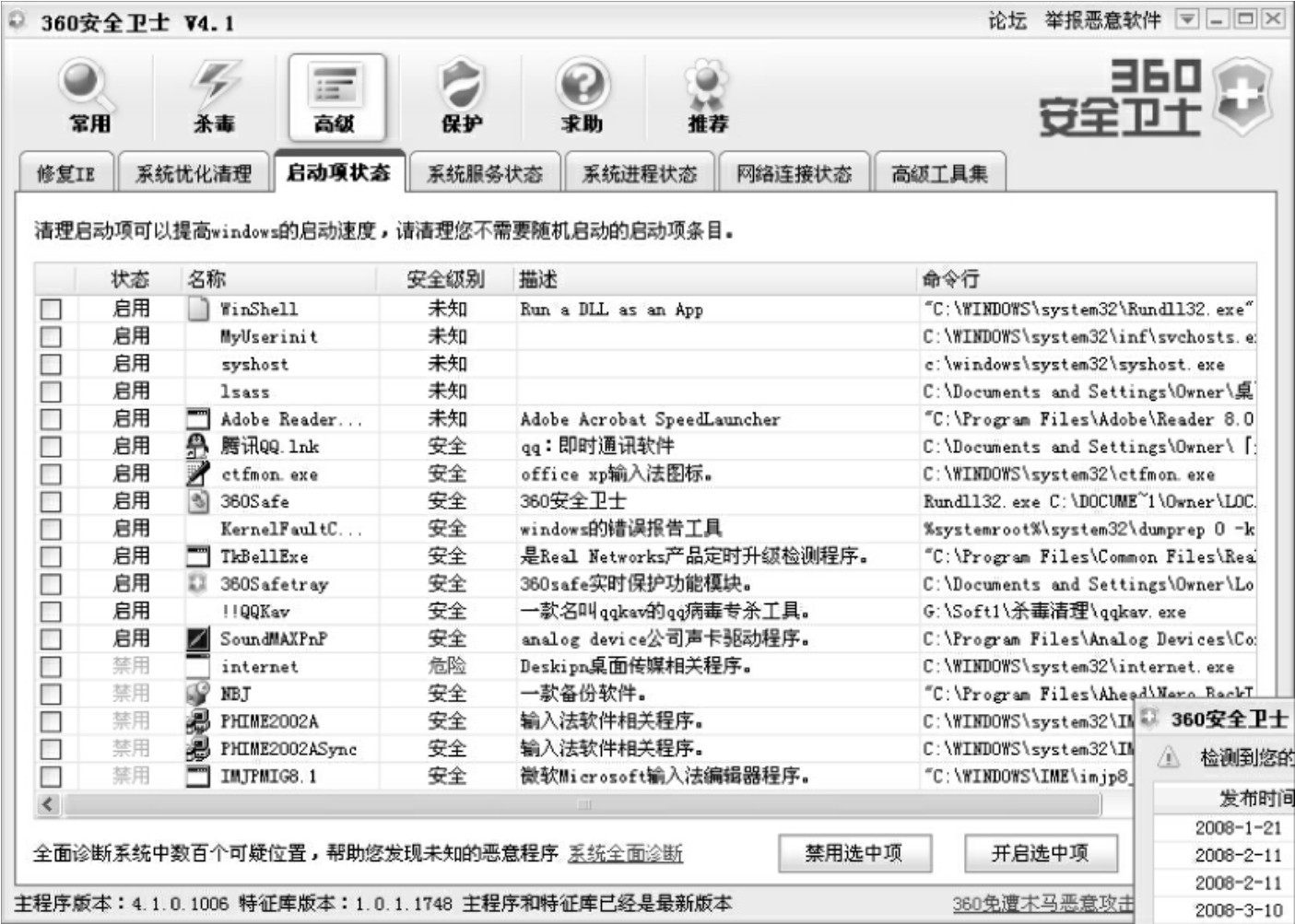Click the horizontal scrollbar thumb under the list

pyautogui.click(x=583, y=804)
